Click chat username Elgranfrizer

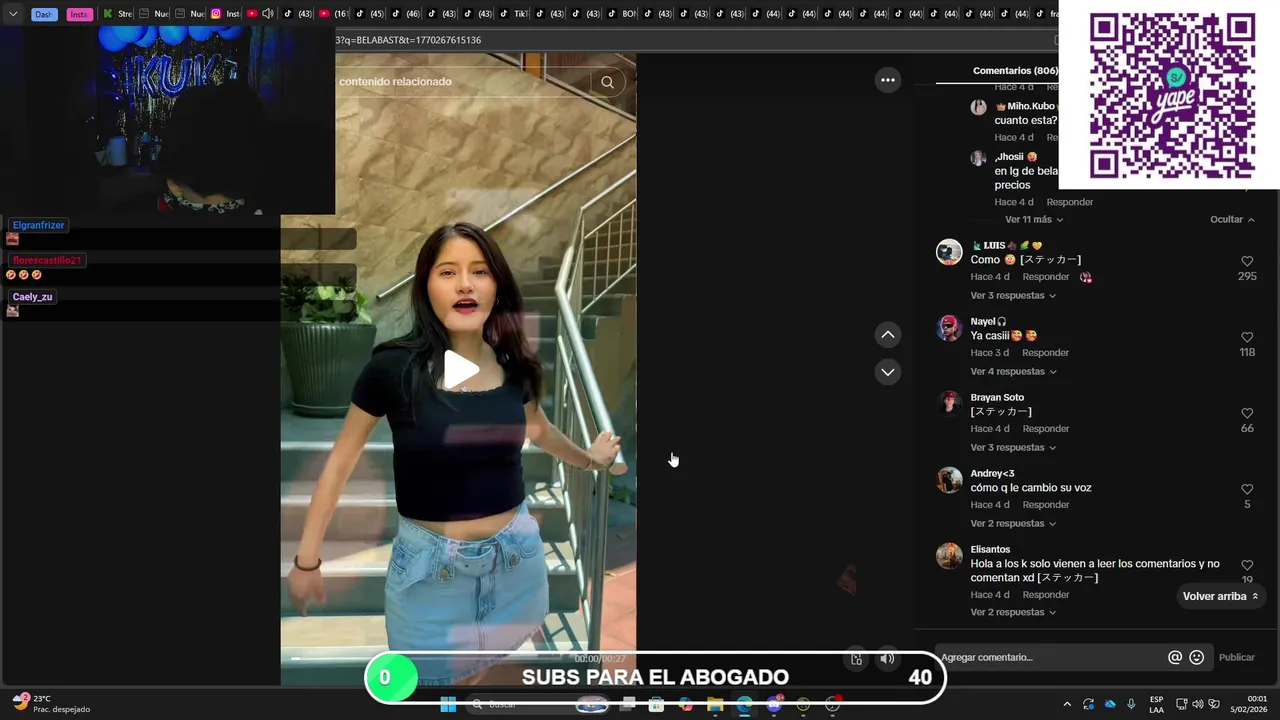pos(38,225)
